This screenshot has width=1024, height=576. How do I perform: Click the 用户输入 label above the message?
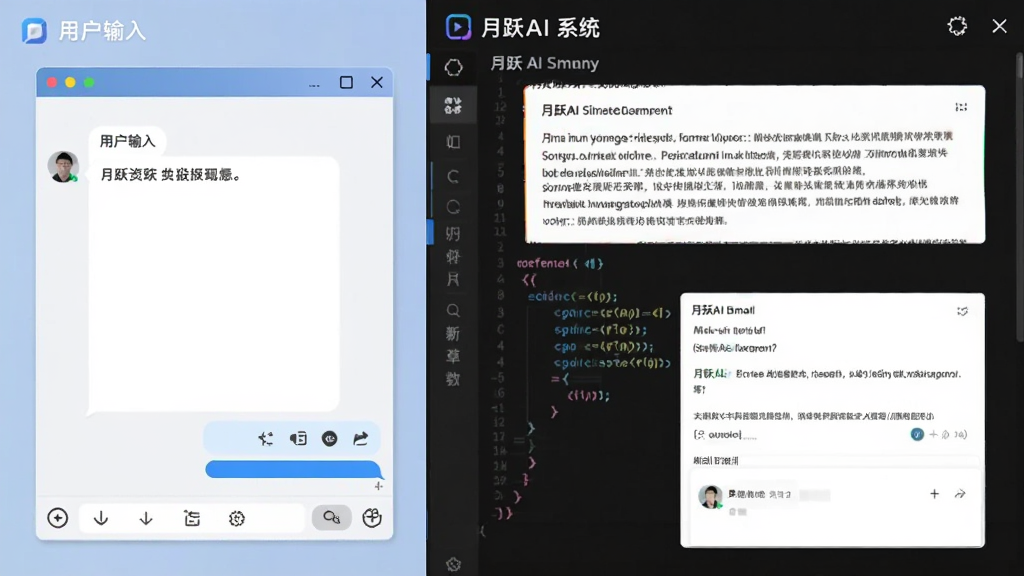(127, 141)
